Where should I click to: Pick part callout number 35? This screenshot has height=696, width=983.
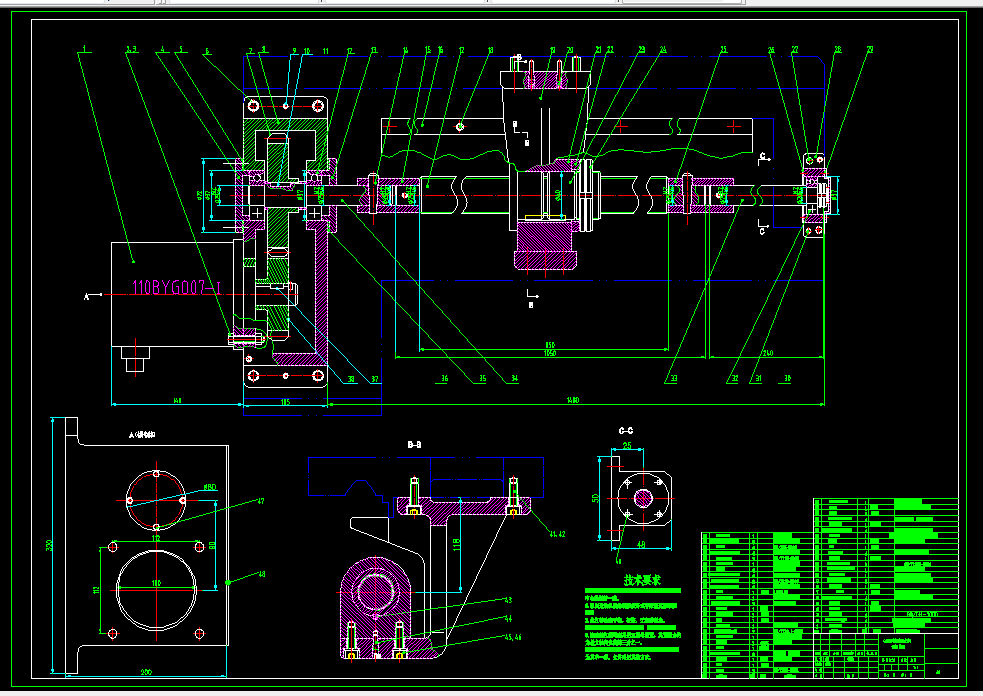tap(482, 379)
